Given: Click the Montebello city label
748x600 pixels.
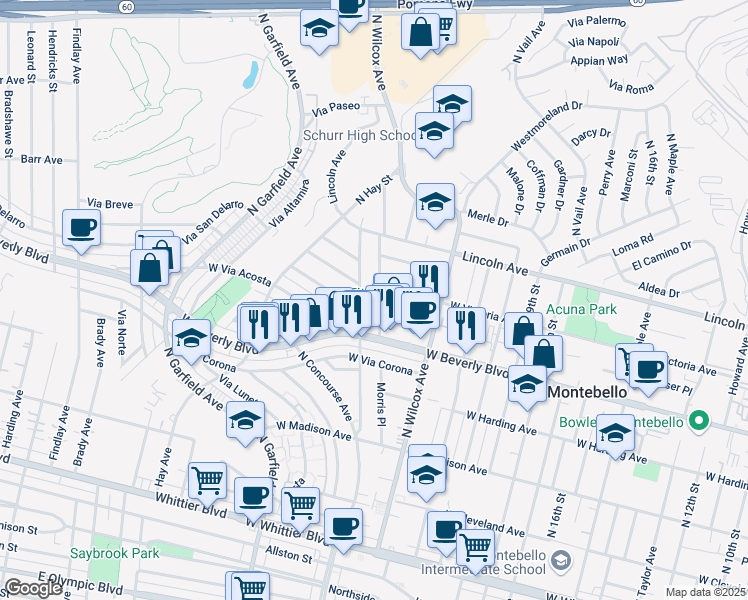Looking at the screenshot, I should click(x=587, y=393).
